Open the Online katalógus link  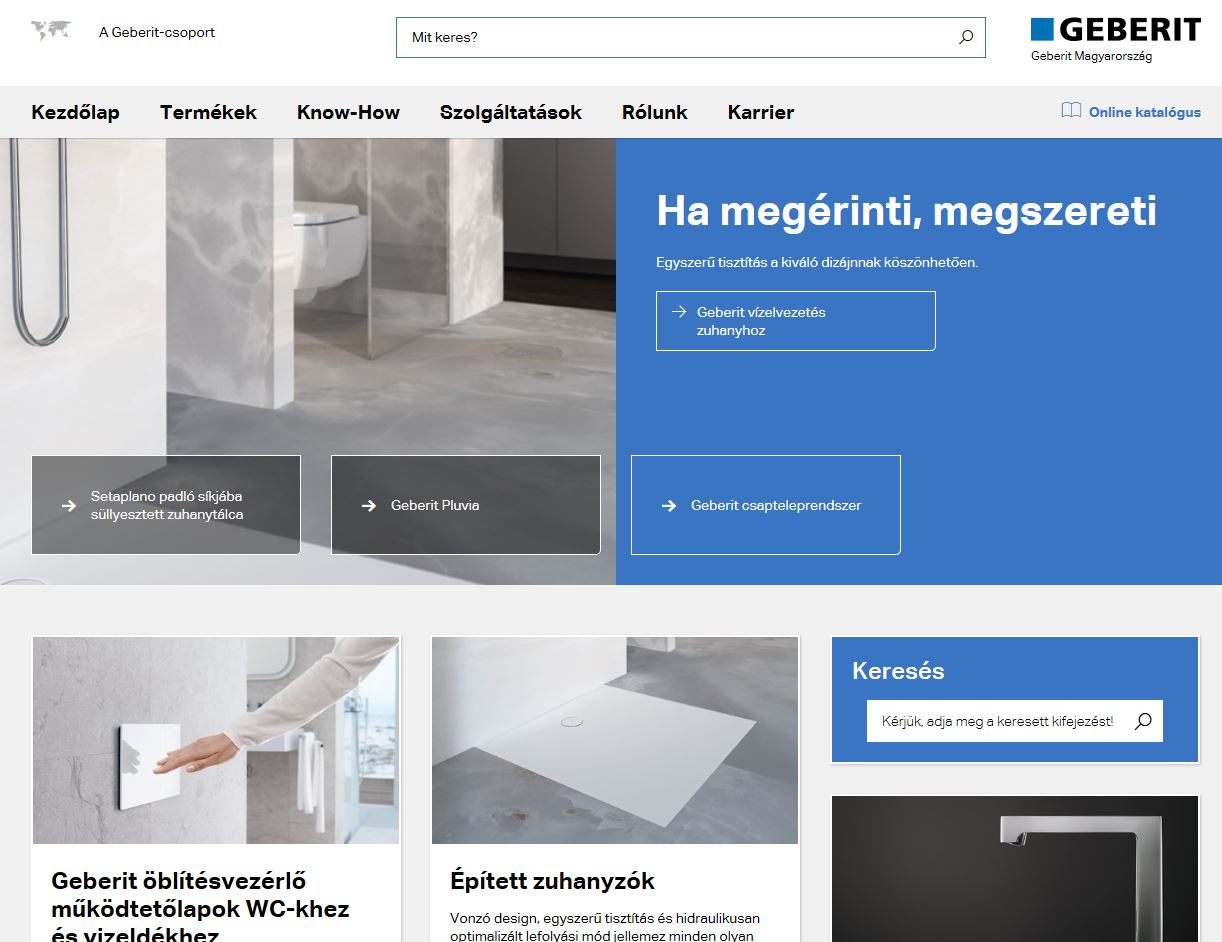pyautogui.click(x=1145, y=112)
